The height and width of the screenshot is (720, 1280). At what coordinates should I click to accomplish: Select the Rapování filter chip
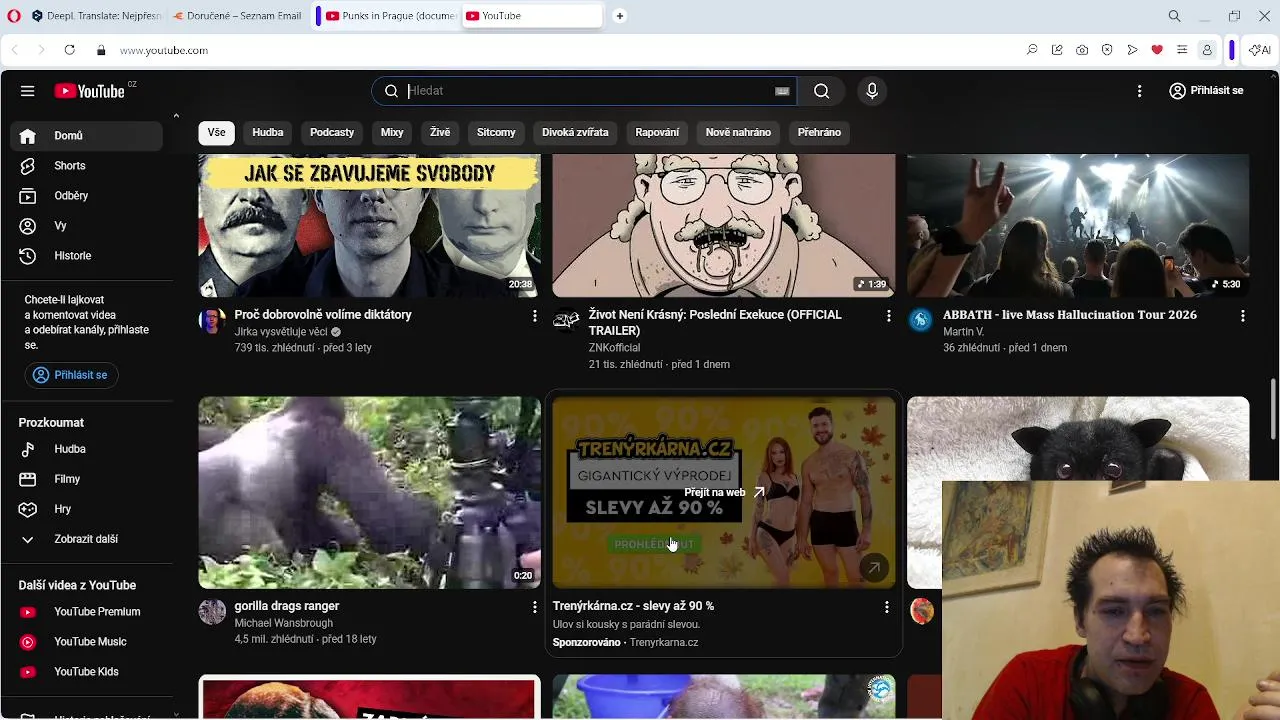pyautogui.click(x=657, y=132)
